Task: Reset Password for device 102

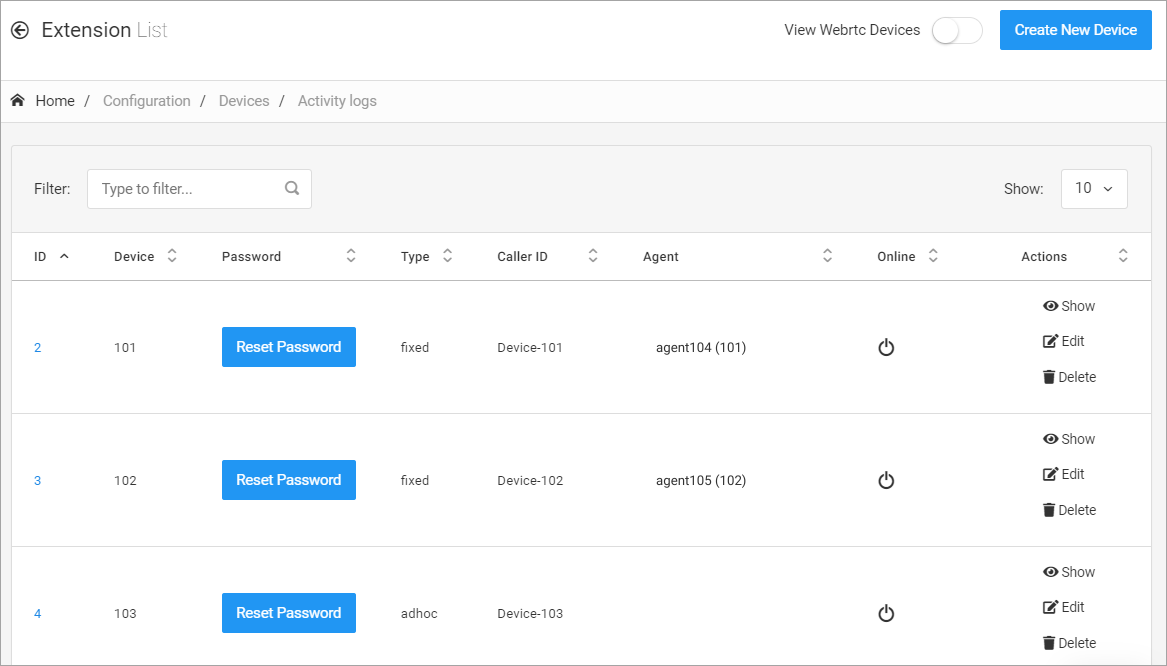Action: [x=289, y=480]
